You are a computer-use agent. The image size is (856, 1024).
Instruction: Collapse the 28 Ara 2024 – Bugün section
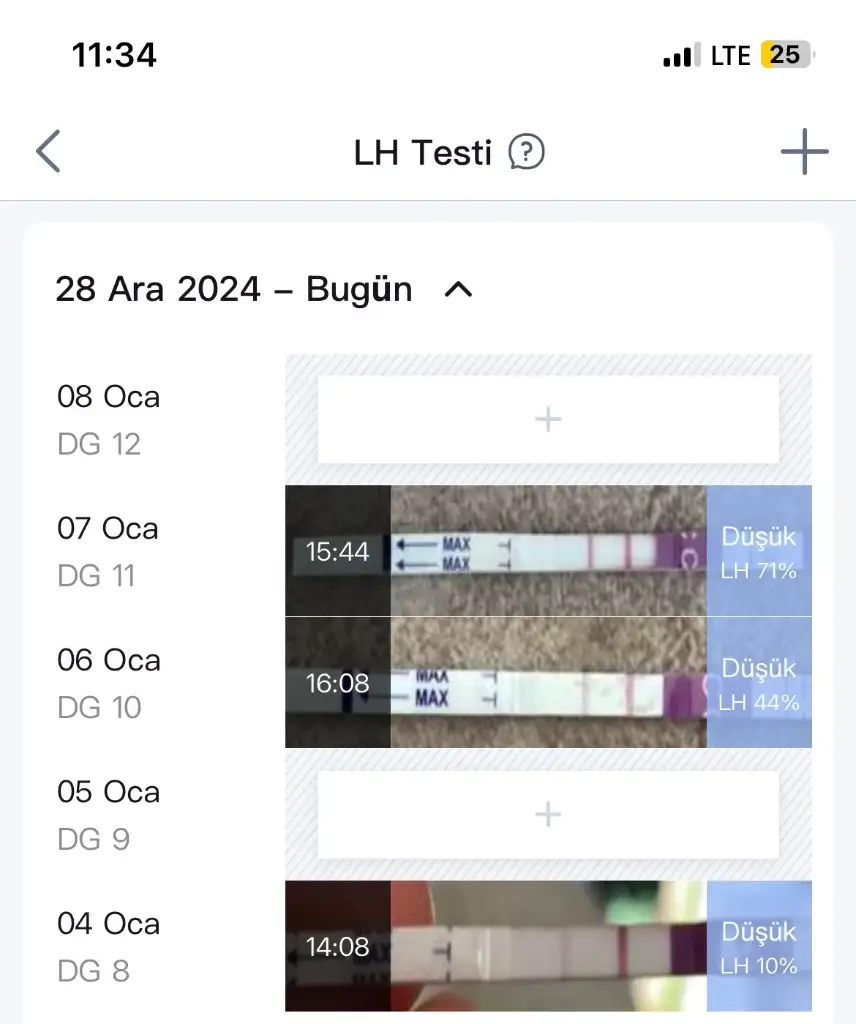pos(458,290)
